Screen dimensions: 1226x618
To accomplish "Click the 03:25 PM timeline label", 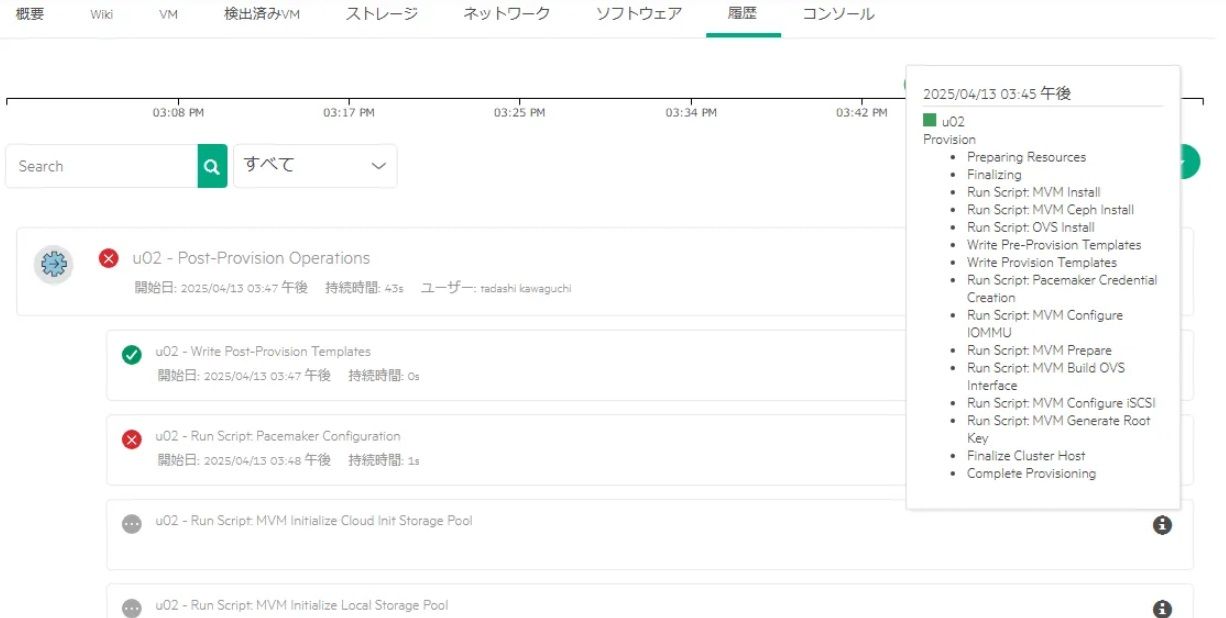I will point(519,113).
